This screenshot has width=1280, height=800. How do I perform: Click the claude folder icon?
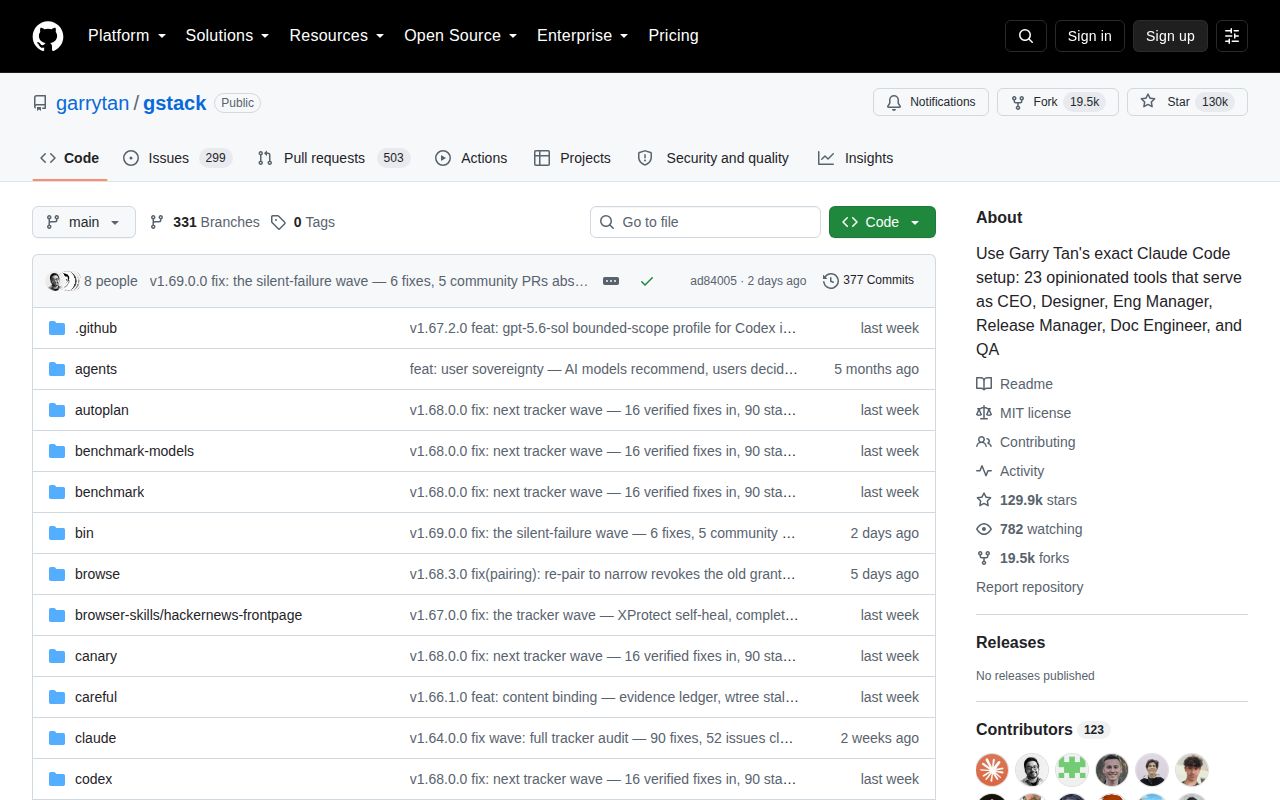point(57,738)
